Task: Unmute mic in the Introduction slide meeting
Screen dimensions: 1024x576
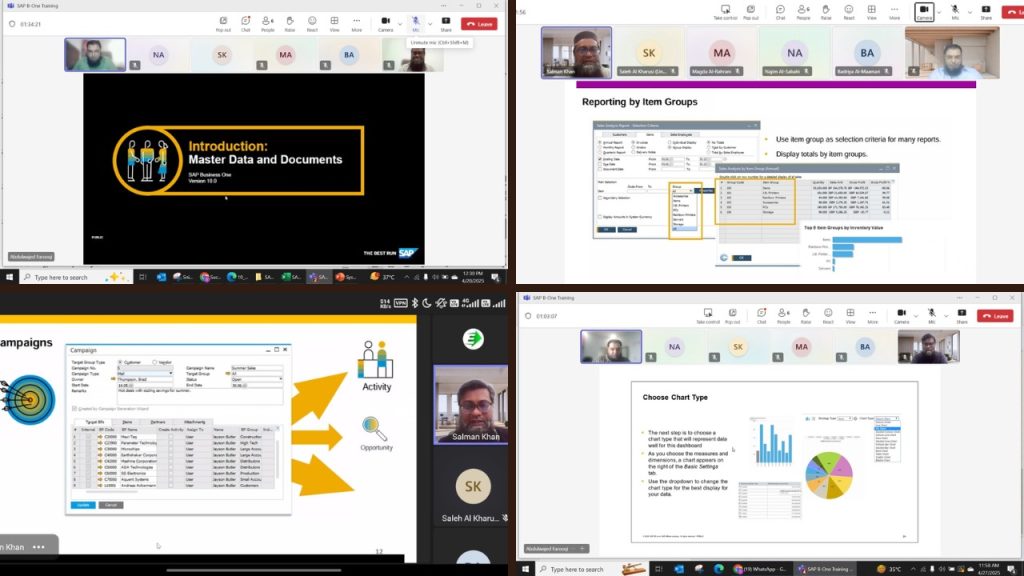Action: (415, 24)
